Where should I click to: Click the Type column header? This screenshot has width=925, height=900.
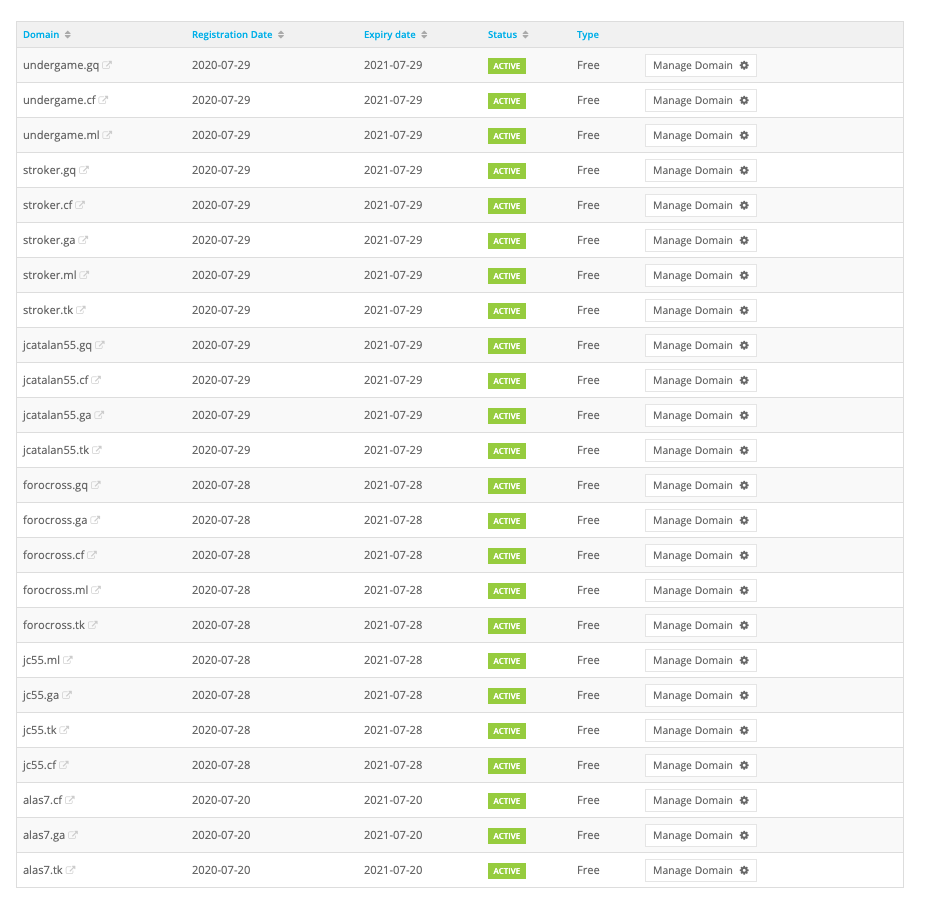(x=588, y=34)
